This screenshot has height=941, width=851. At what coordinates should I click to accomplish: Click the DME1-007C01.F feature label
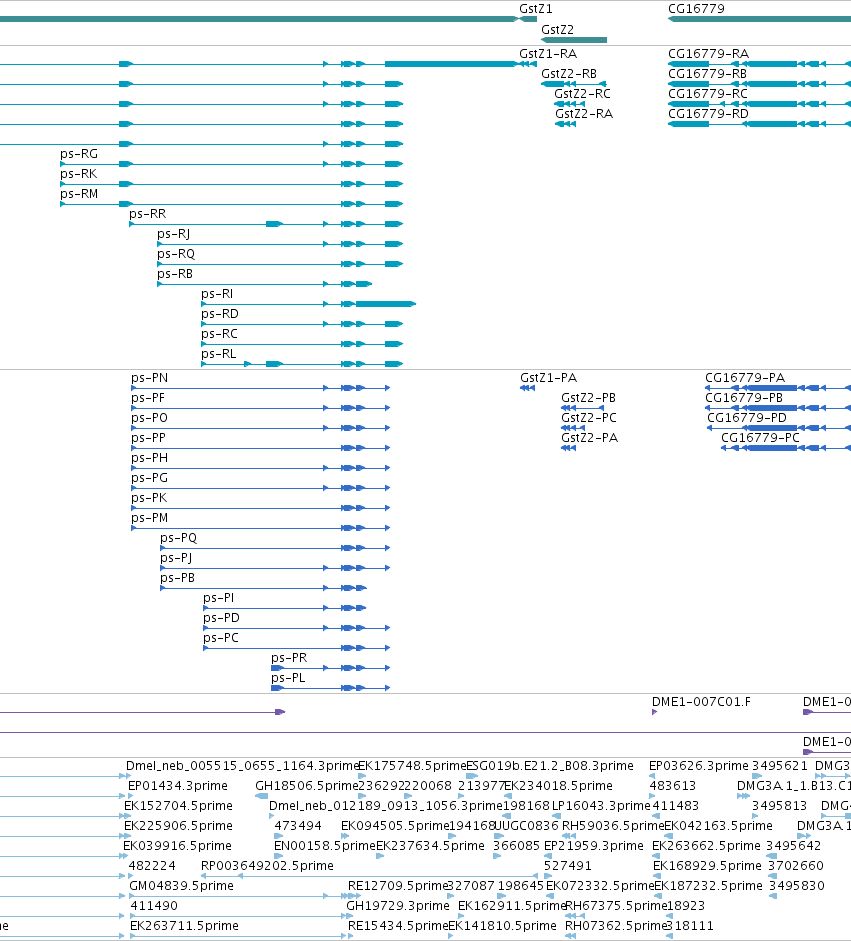point(701,702)
